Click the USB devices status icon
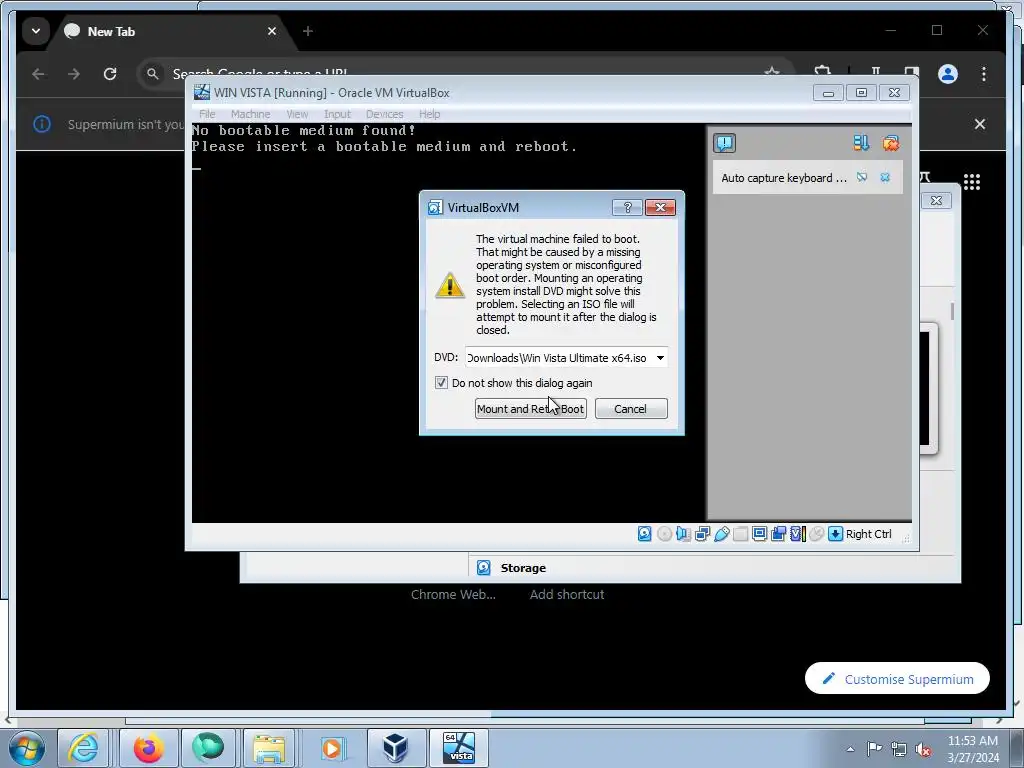The image size is (1024, 768). click(722, 534)
